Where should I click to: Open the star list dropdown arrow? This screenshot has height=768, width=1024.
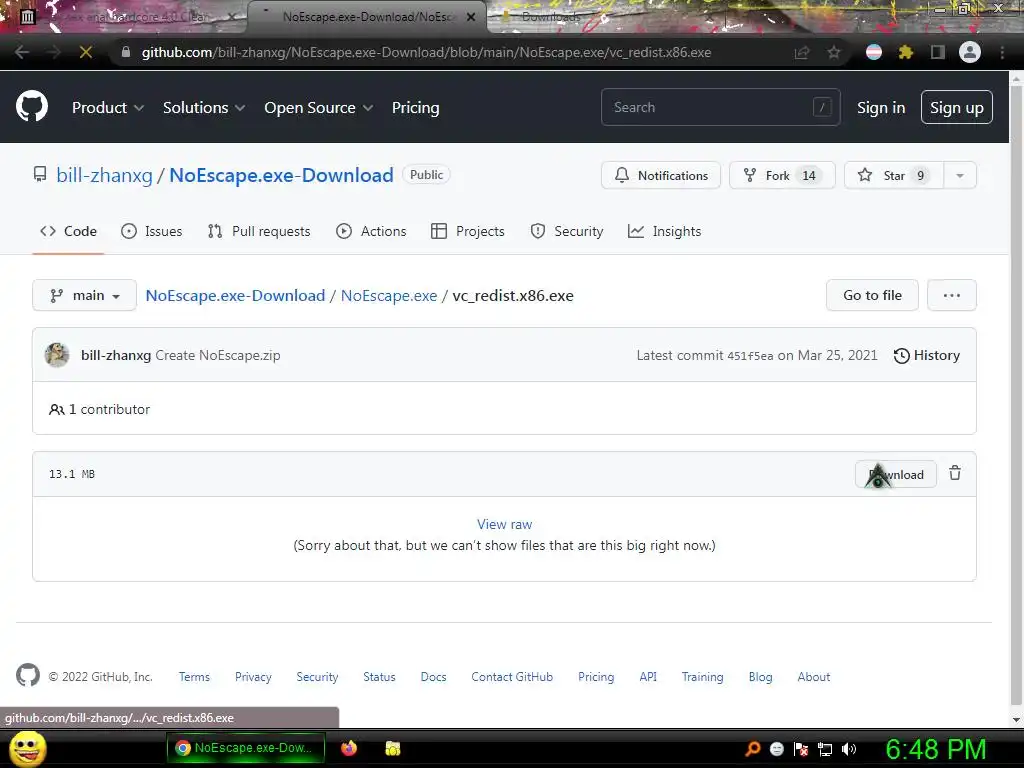960,175
